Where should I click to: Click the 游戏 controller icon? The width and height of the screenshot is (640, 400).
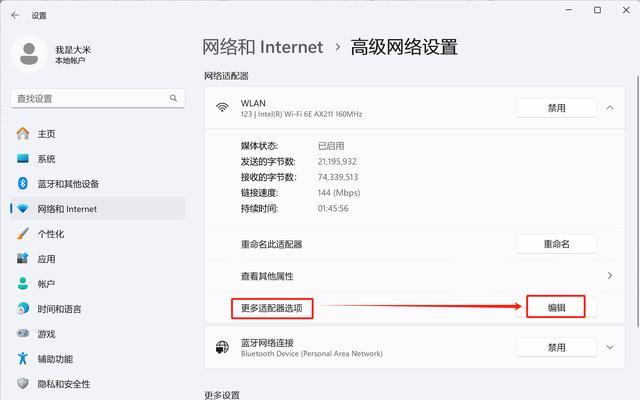click(23, 333)
